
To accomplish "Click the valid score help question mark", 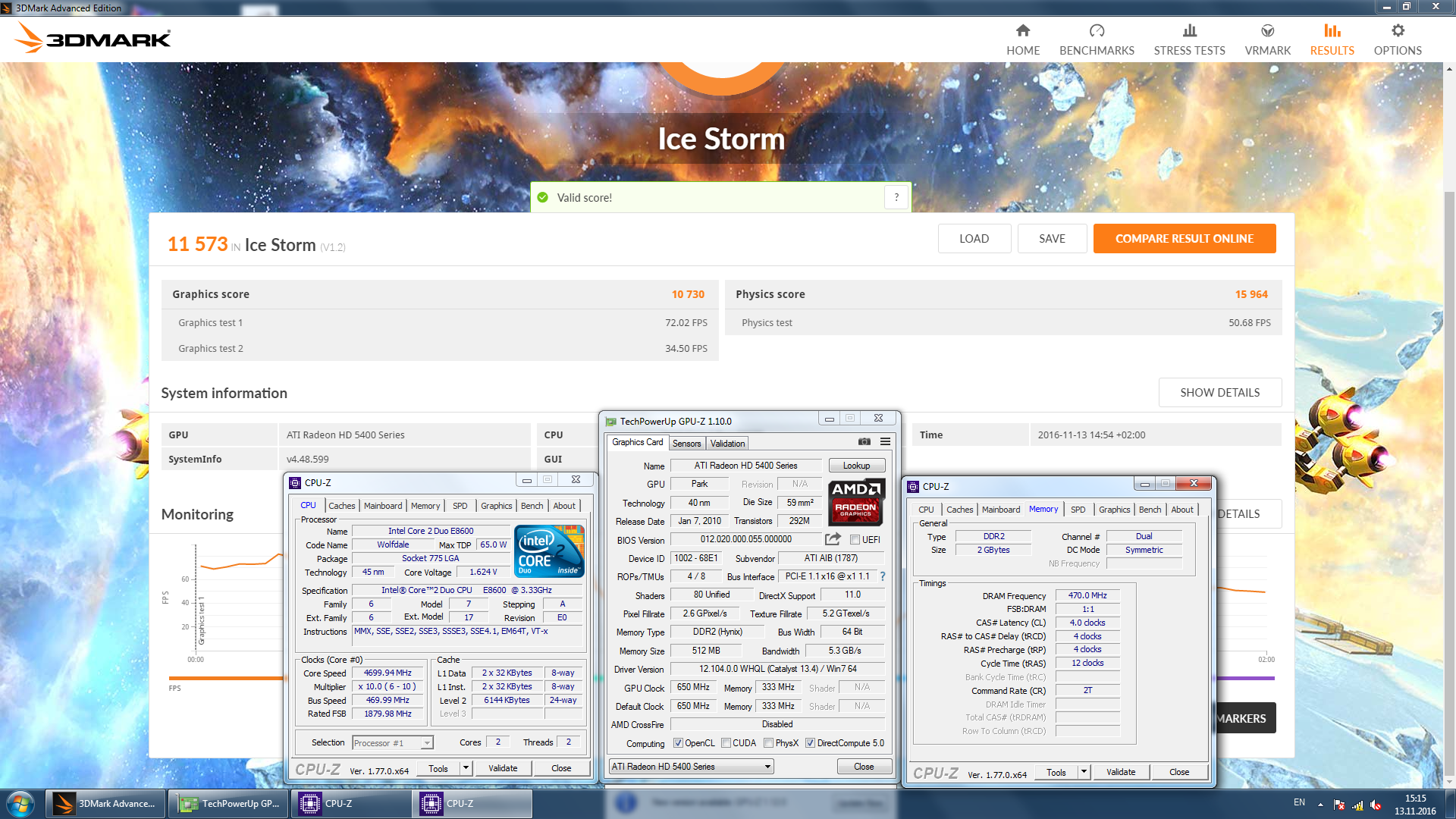I will (x=896, y=197).
